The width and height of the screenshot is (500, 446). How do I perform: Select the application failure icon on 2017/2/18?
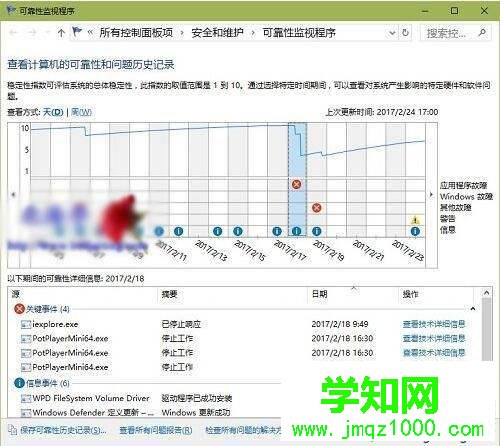click(296, 184)
